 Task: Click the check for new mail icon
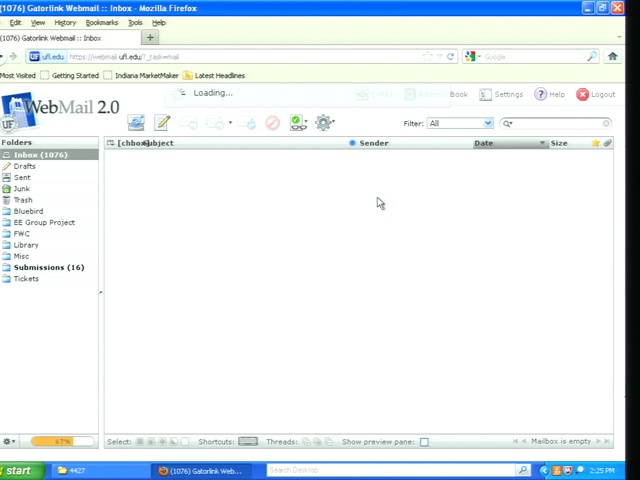[x=136, y=122]
